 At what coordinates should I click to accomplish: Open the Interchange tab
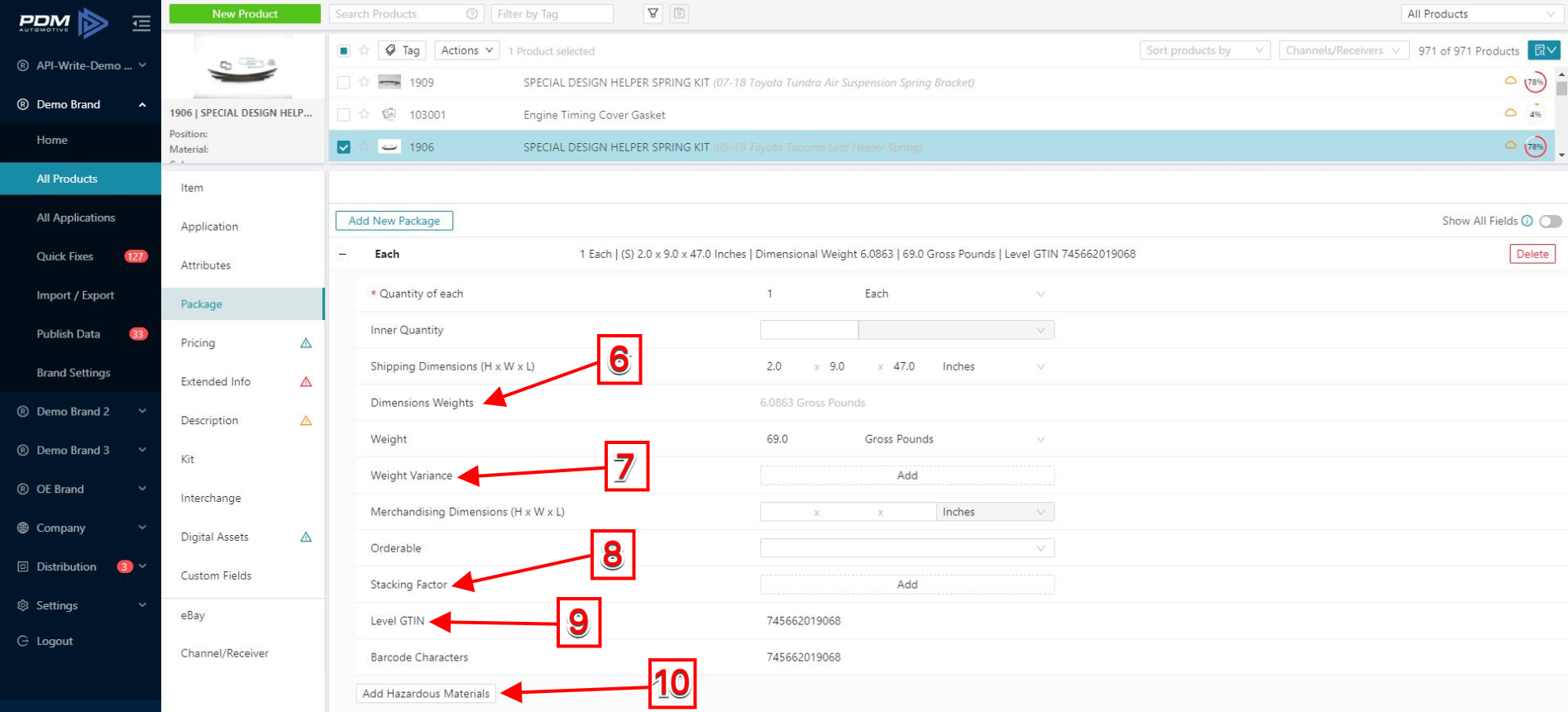coord(242,498)
